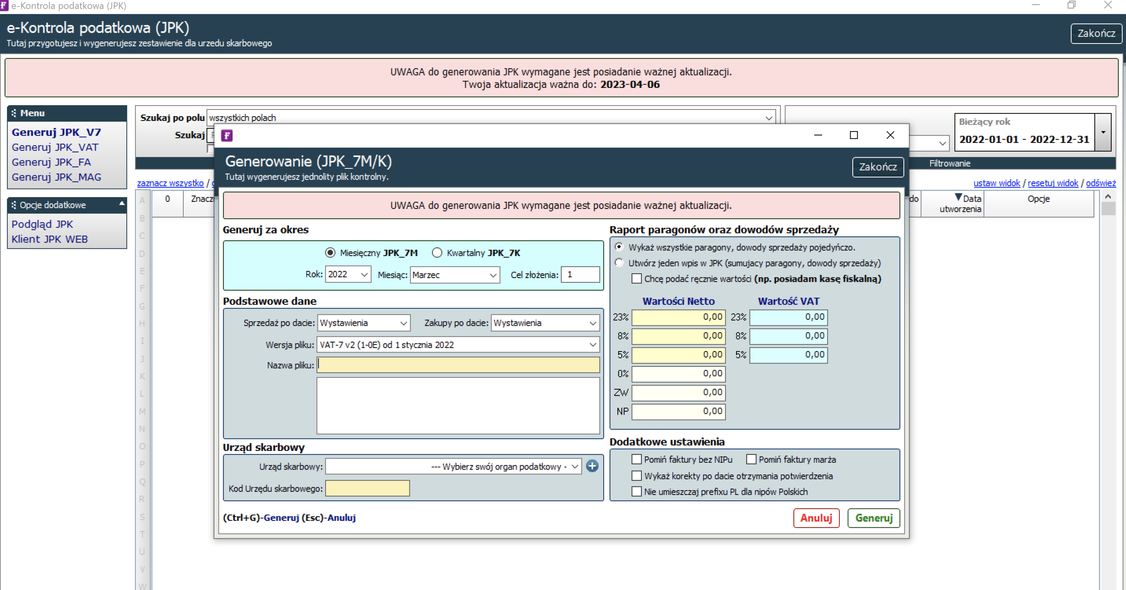The image size is (1126, 590).
Task: Open the Miesiąc dropdown showing Marzec
Action: point(454,274)
